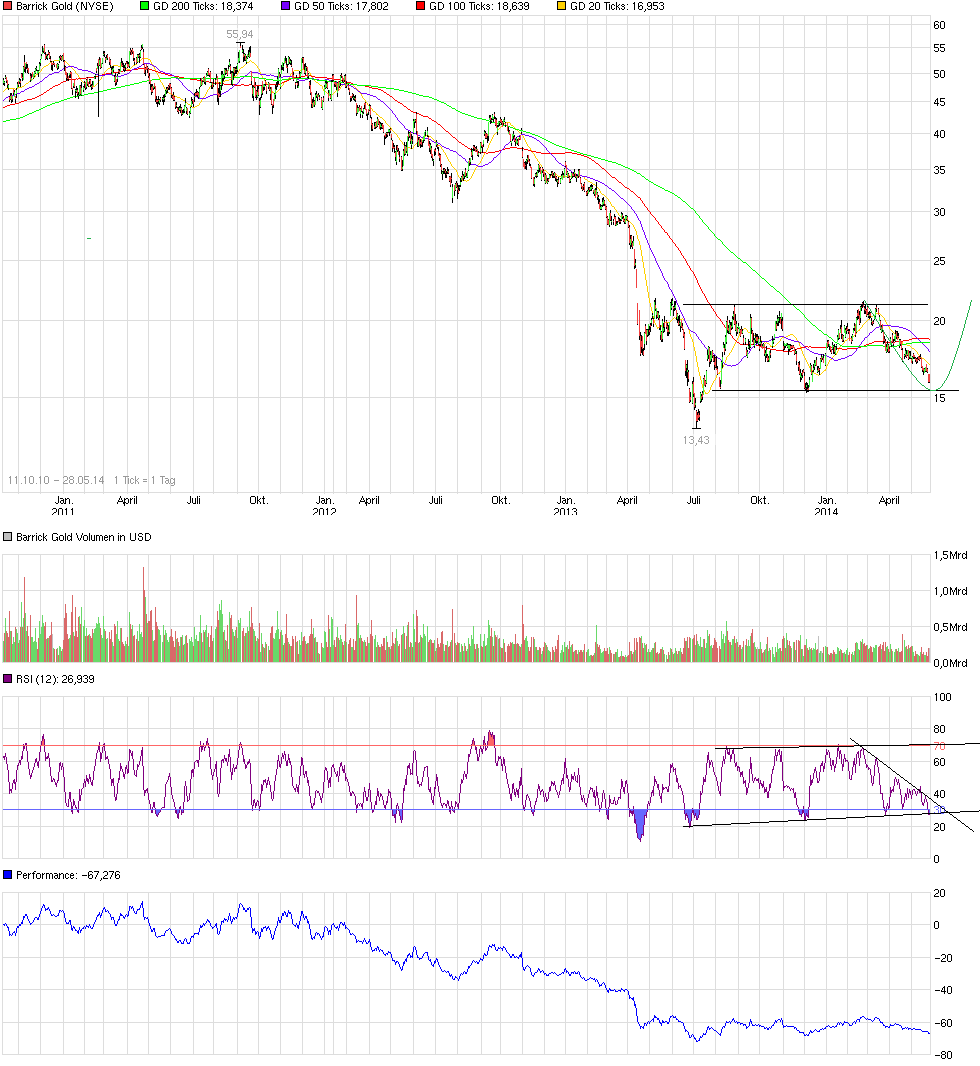Click the red Barrick Gold (NYSE) legend square

6,6
